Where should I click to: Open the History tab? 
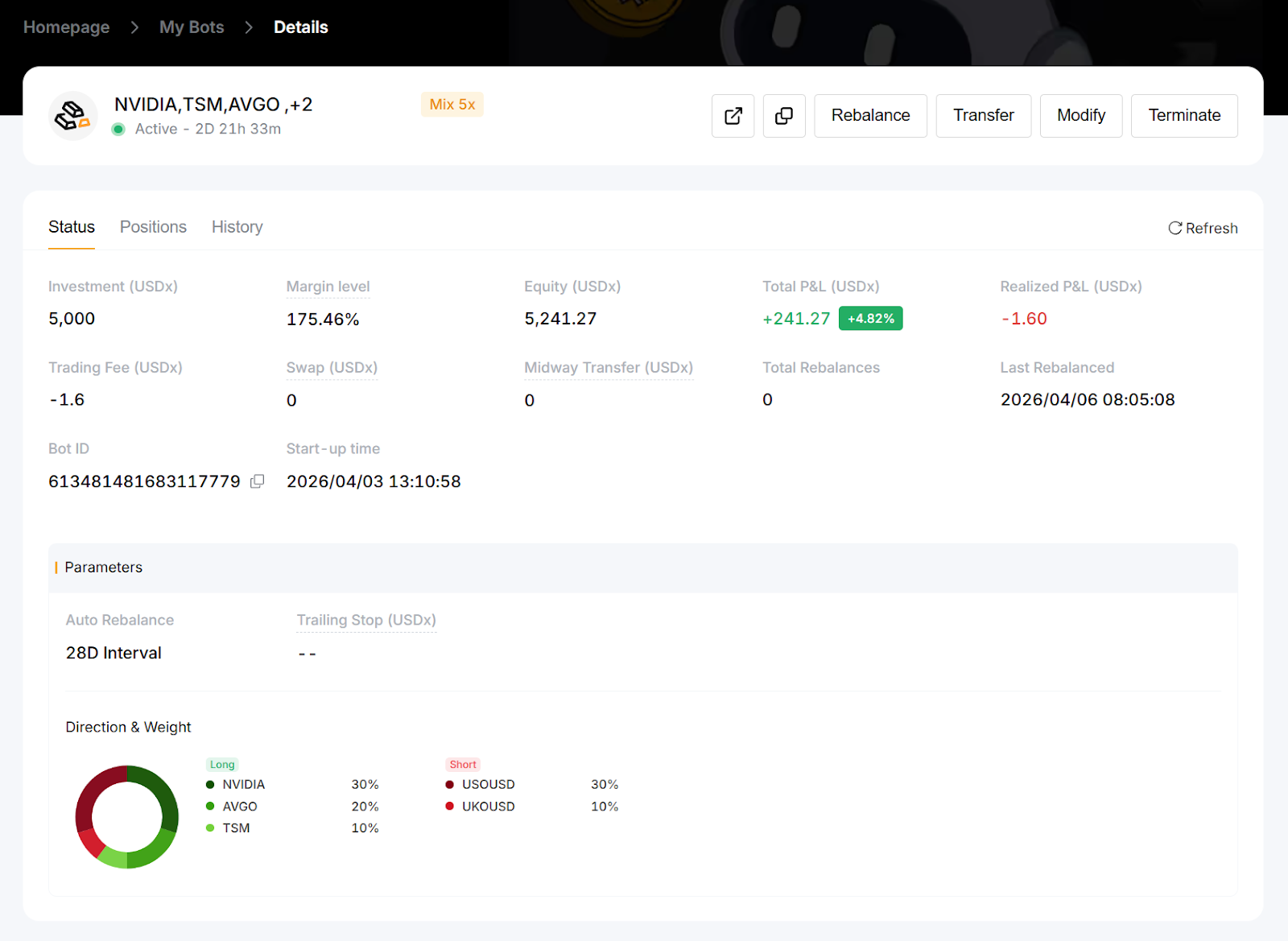pos(237,227)
